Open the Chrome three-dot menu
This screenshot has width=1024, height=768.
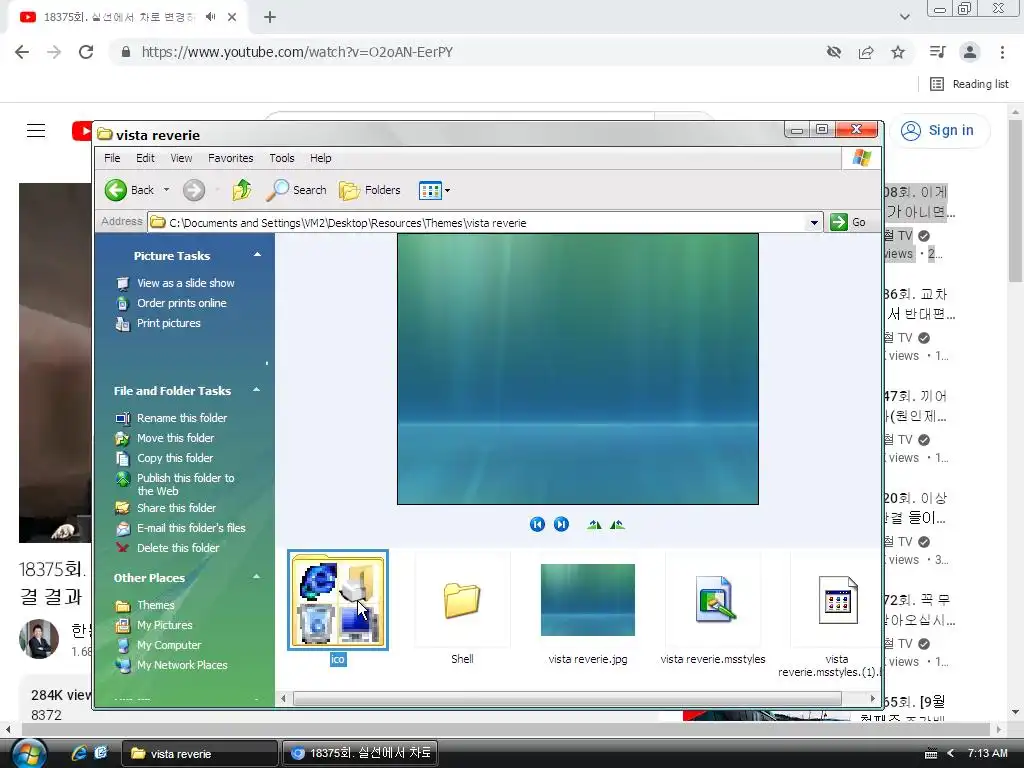pos(1002,52)
